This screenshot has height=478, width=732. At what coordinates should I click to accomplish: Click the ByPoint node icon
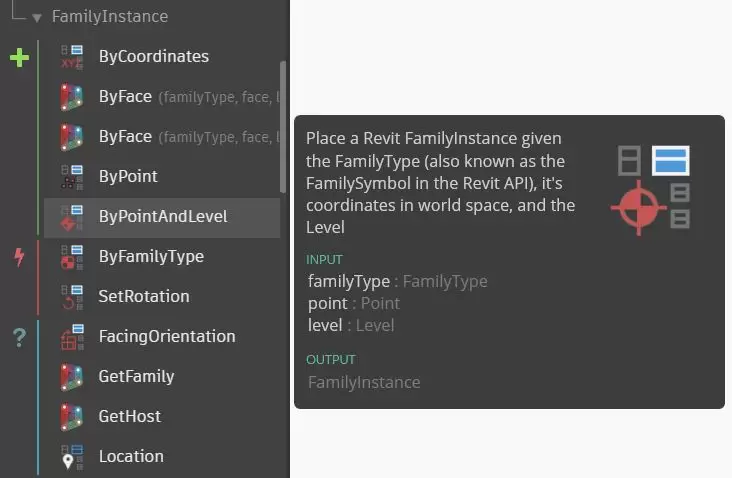pos(71,177)
